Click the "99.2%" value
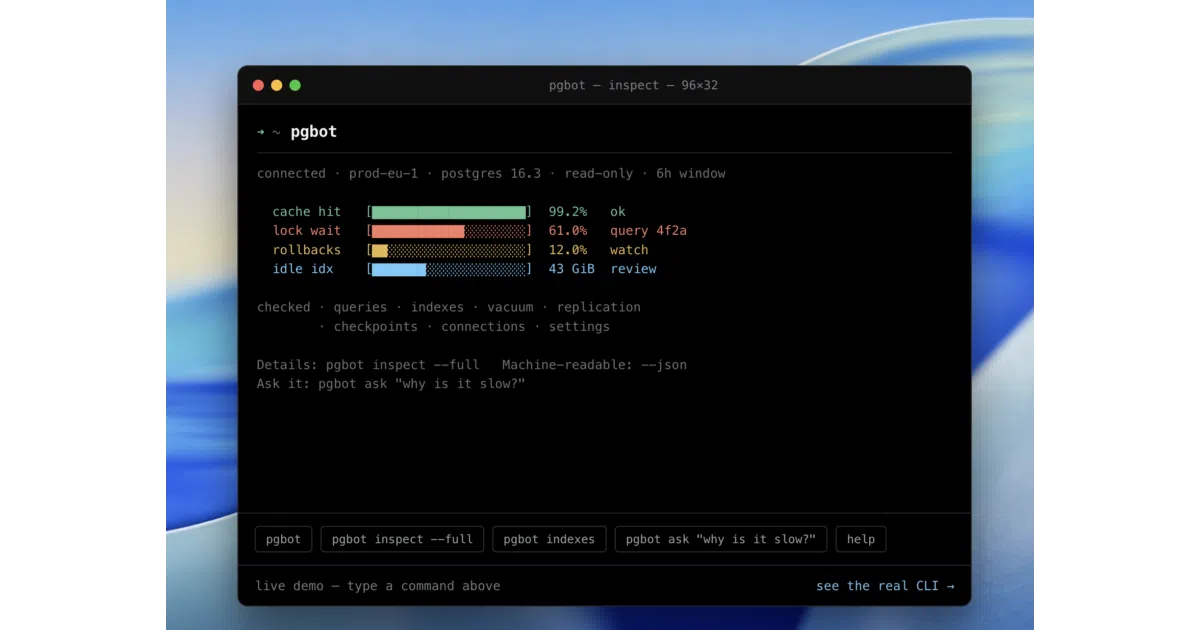The image size is (1200, 630). (x=568, y=212)
